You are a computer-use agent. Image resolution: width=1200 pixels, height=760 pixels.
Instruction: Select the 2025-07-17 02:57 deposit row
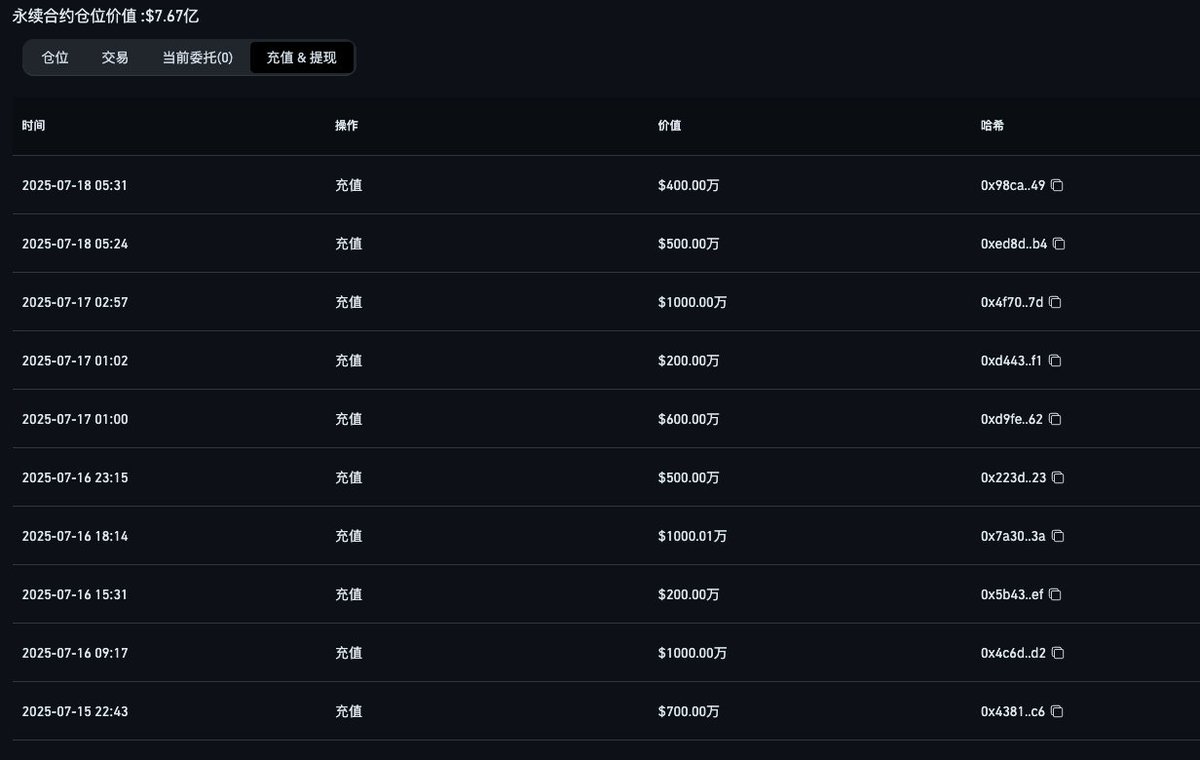(606, 302)
